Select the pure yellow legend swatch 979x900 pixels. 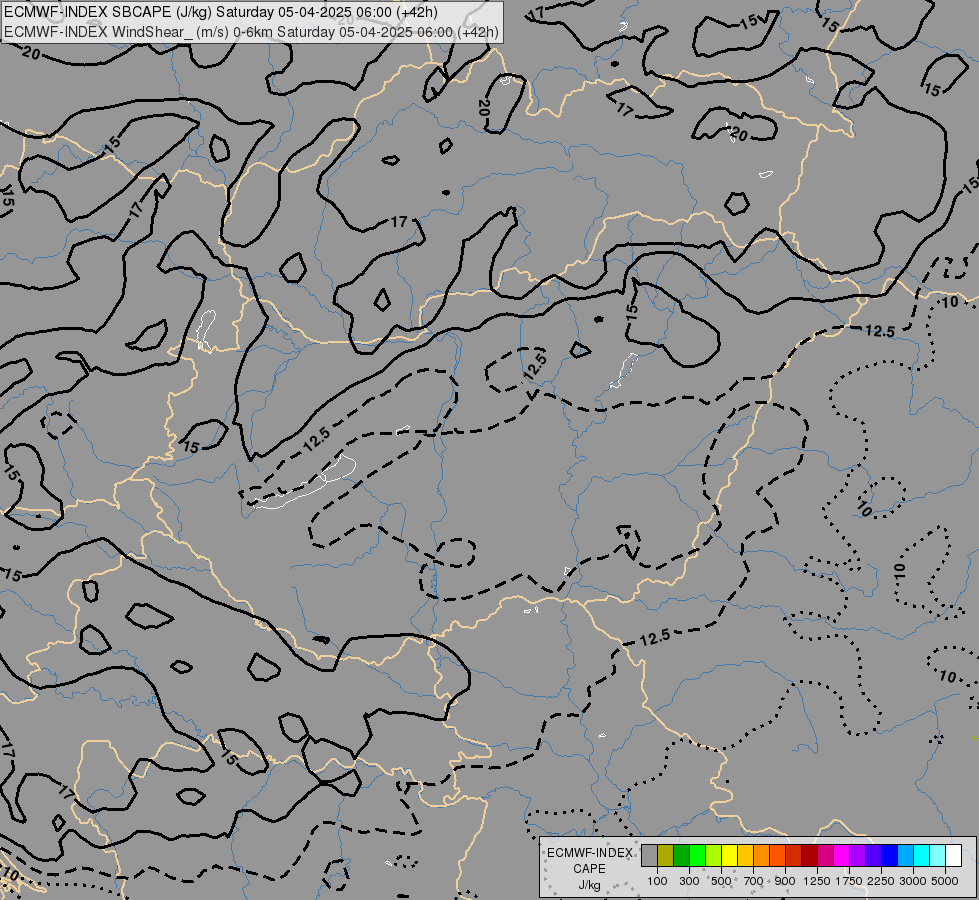click(729, 856)
